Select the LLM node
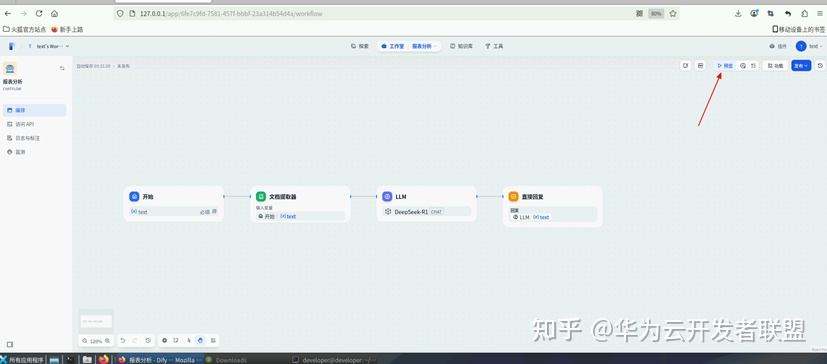 coord(427,203)
